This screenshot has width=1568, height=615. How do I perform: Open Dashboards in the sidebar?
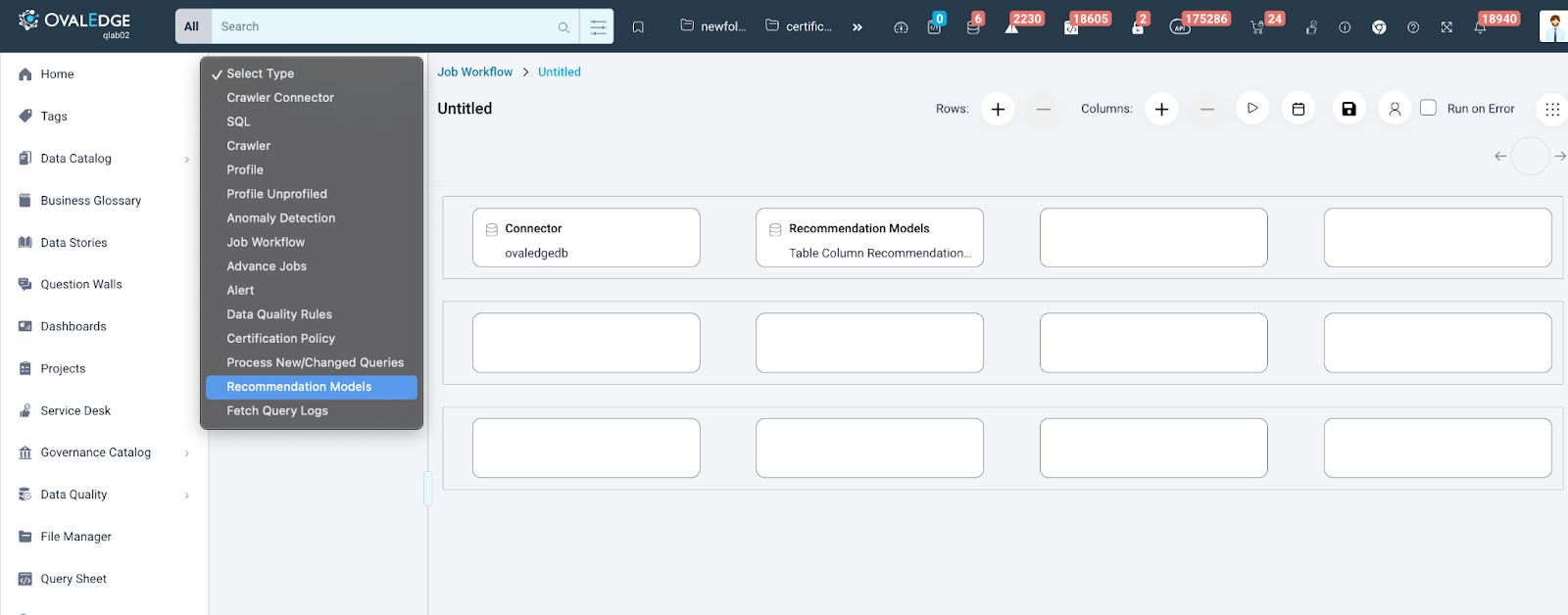pyautogui.click(x=73, y=327)
